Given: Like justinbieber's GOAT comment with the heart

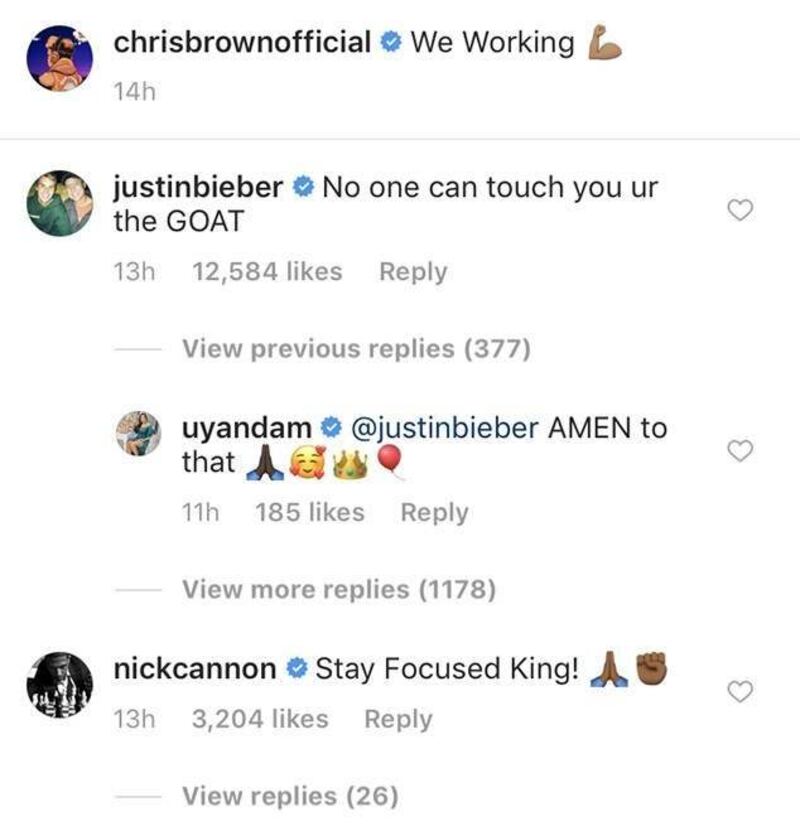Looking at the screenshot, I should [x=740, y=210].
